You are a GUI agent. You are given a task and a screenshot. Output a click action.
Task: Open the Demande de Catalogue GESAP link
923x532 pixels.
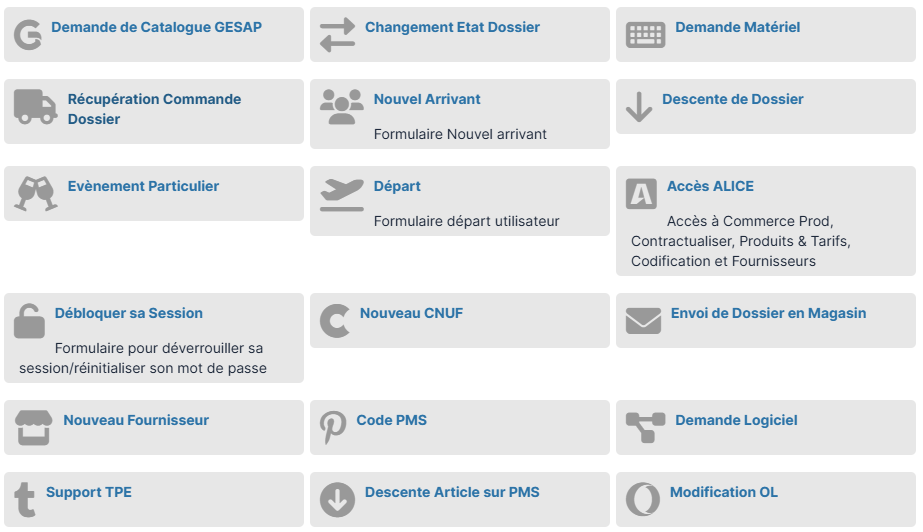(x=156, y=28)
